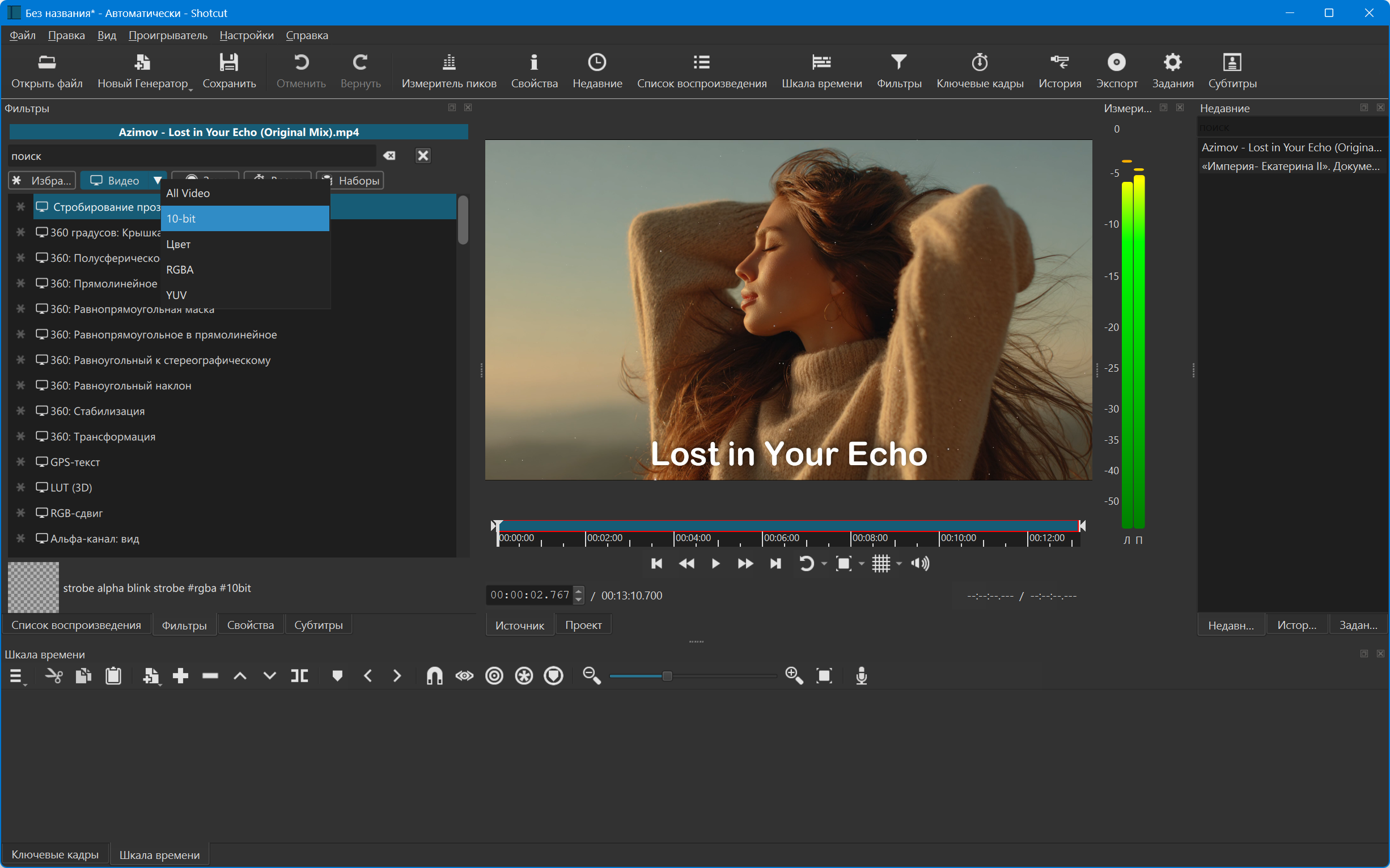This screenshot has width=1390, height=868.
Task: Open the Peak Meter toolbar icon
Action: 448,62
